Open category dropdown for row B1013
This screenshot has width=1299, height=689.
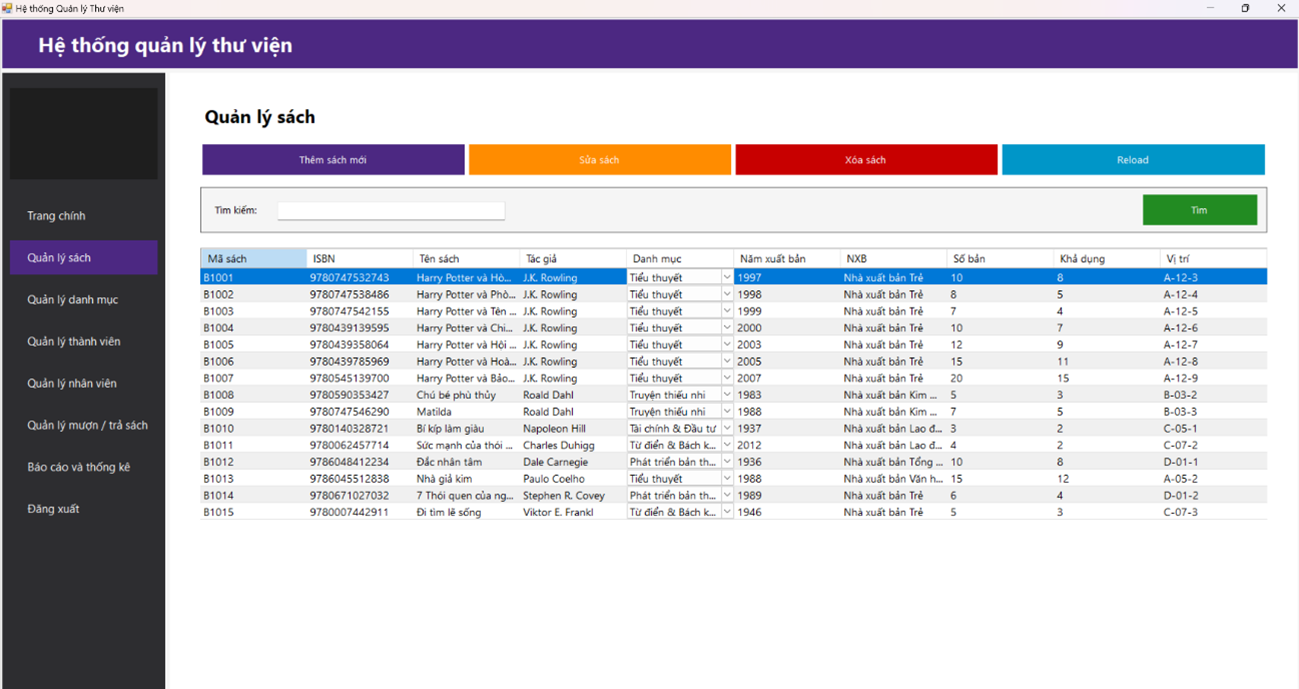coord(727,479)
